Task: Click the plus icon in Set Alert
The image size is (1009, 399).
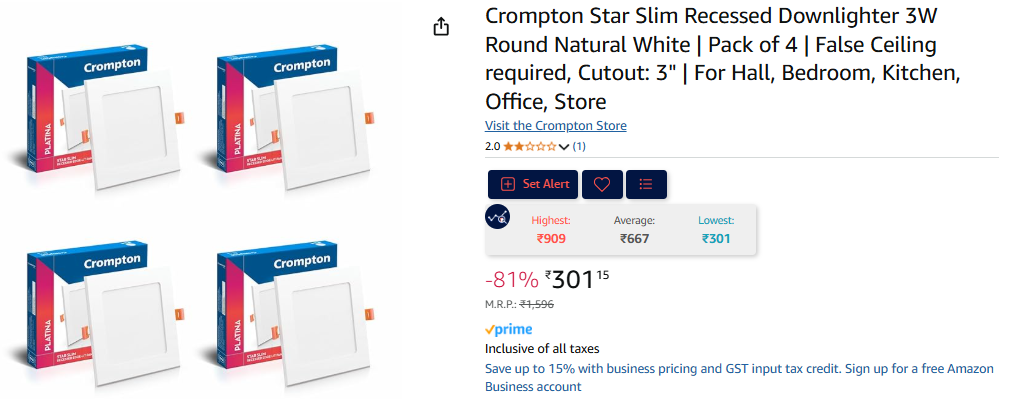Action: coord(508,185)
